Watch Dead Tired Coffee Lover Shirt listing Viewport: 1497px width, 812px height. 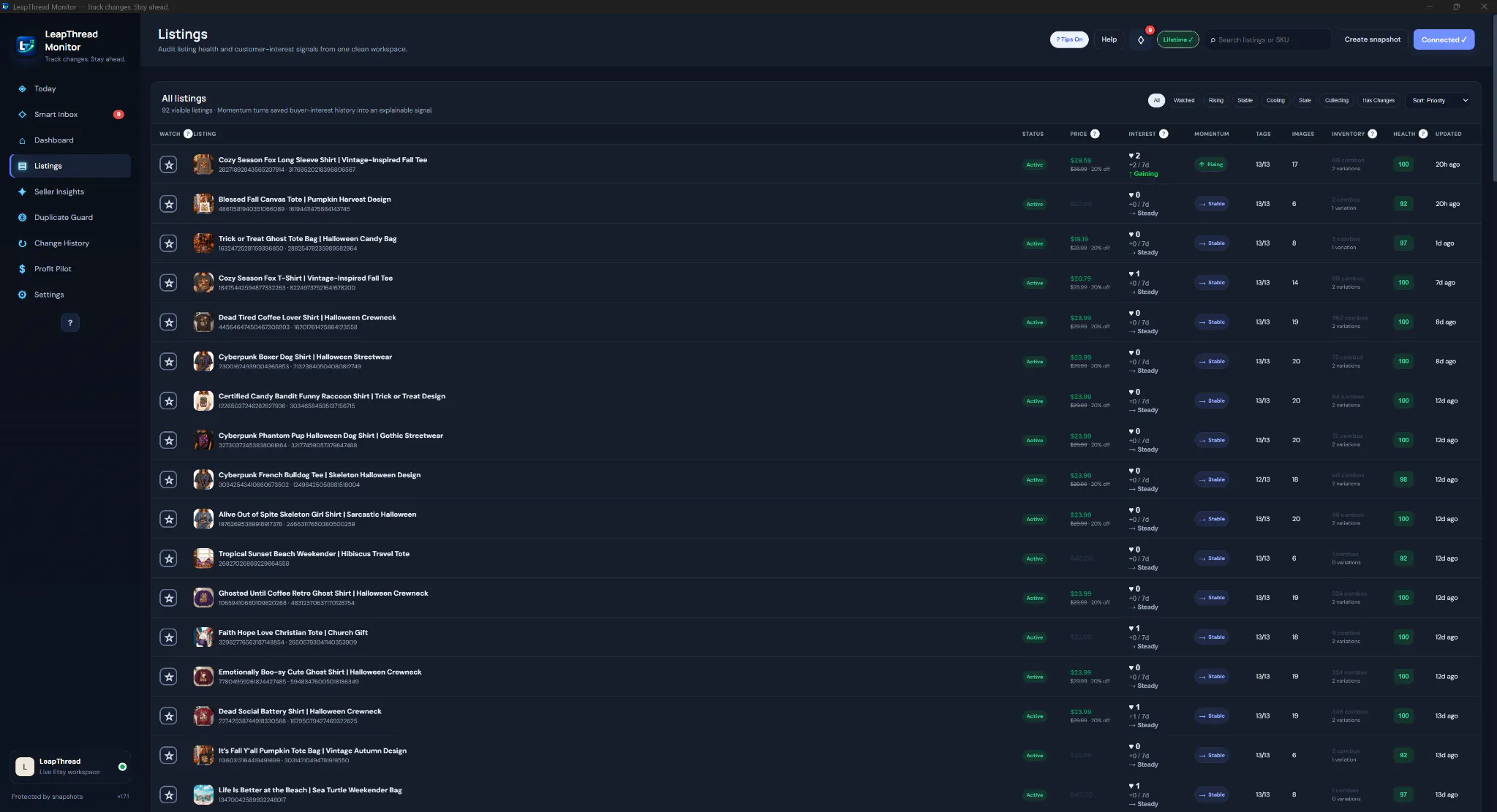[169, 322]
